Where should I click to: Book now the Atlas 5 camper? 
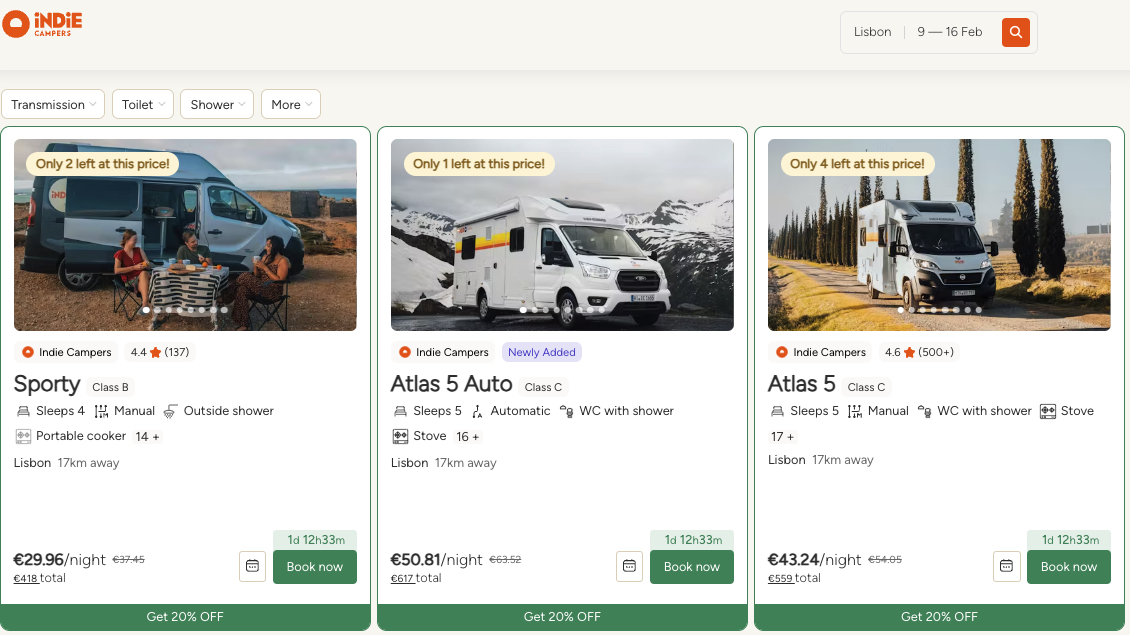tap(1068, 566)
